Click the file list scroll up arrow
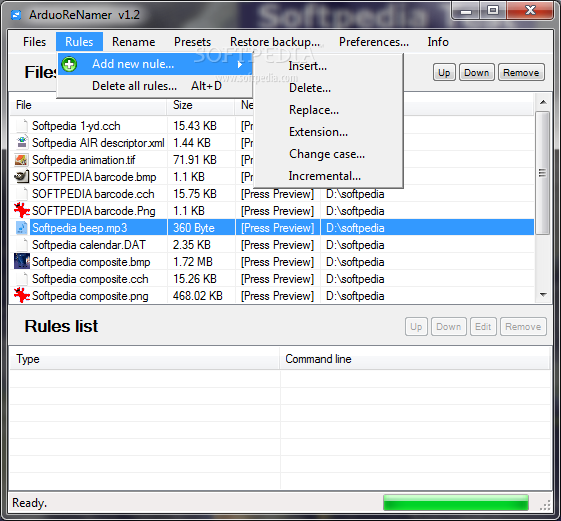Image resolution: width=561 pixels, height=521 pixels. coord(543,102)
